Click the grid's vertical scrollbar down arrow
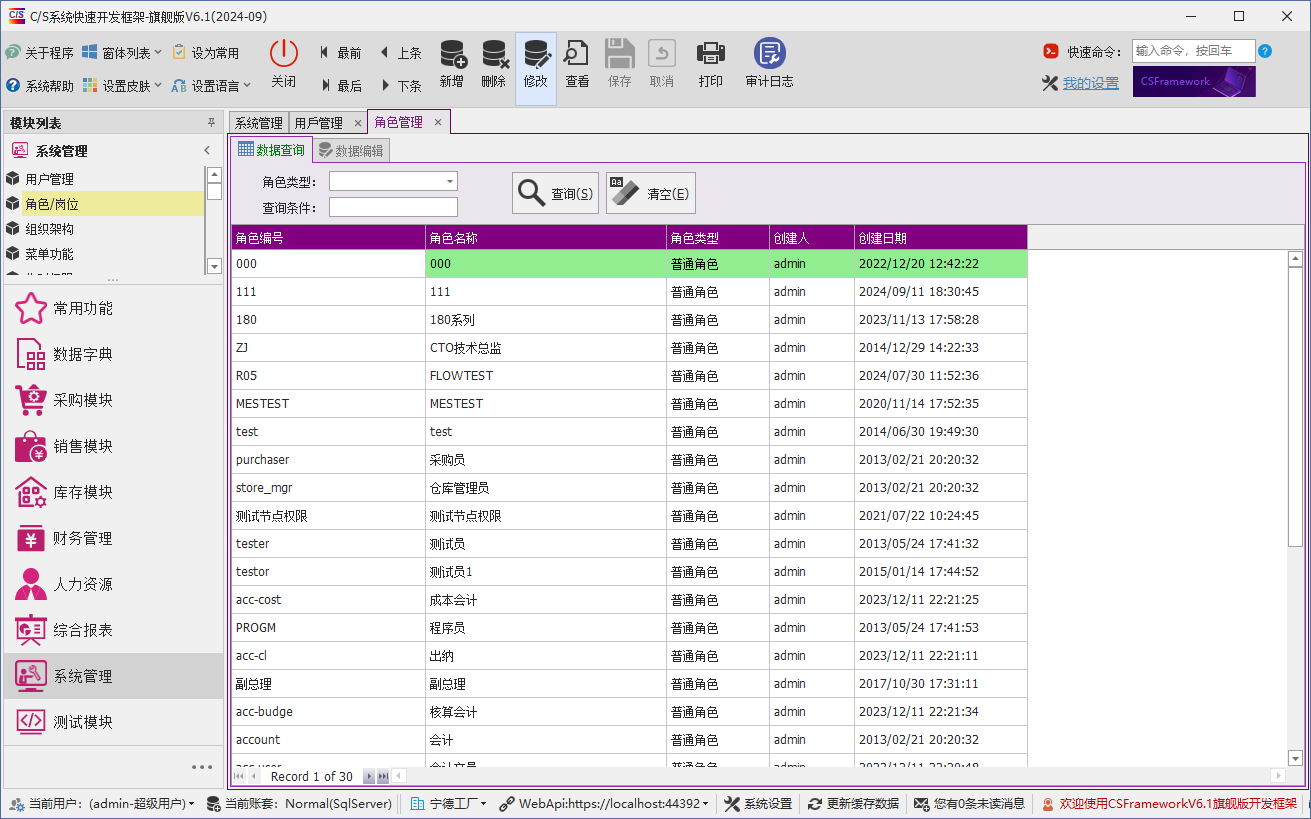The image size is (1311, 819). 1295,758
